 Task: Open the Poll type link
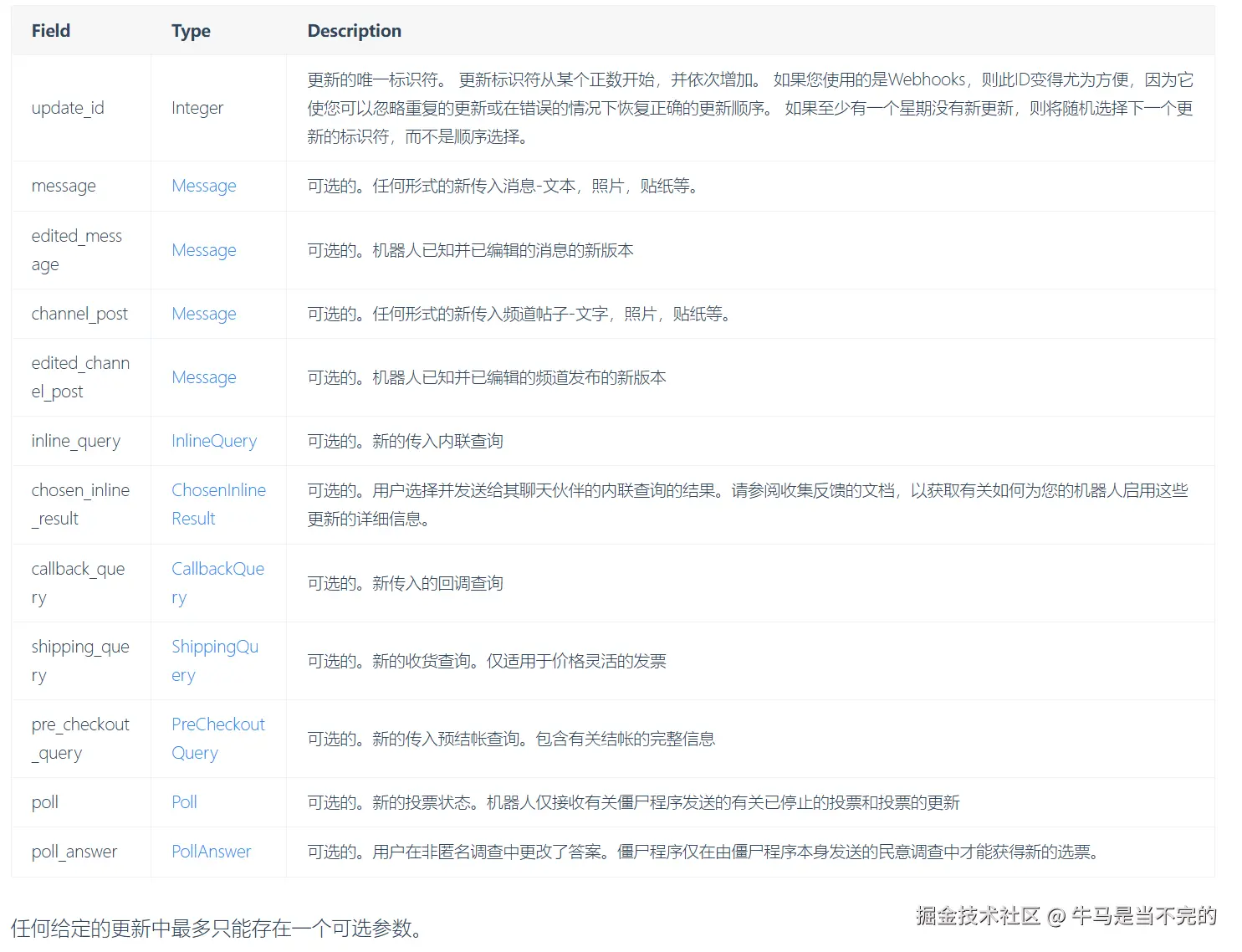184,802
